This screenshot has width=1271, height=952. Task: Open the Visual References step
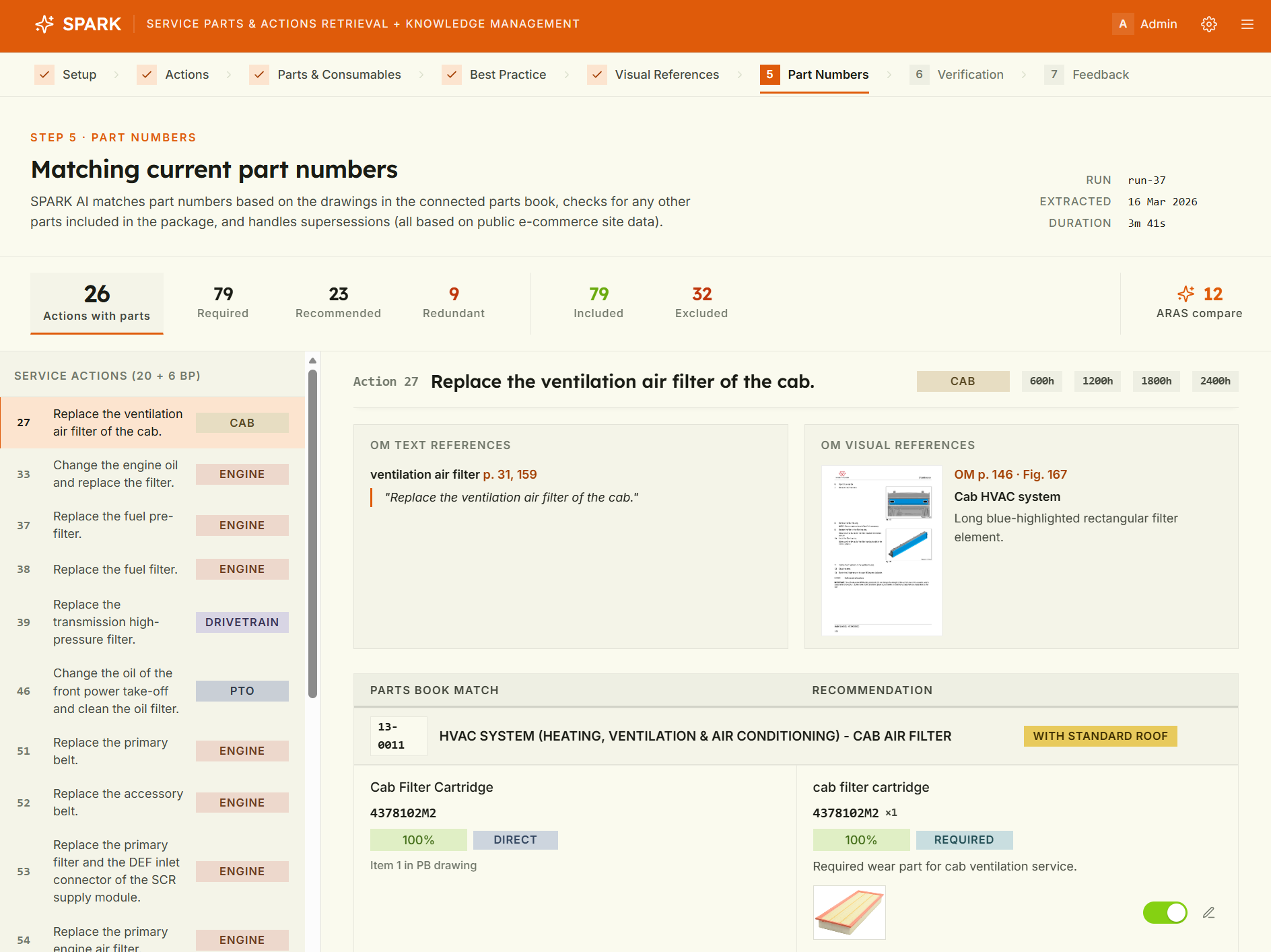(x=653, y=75)
